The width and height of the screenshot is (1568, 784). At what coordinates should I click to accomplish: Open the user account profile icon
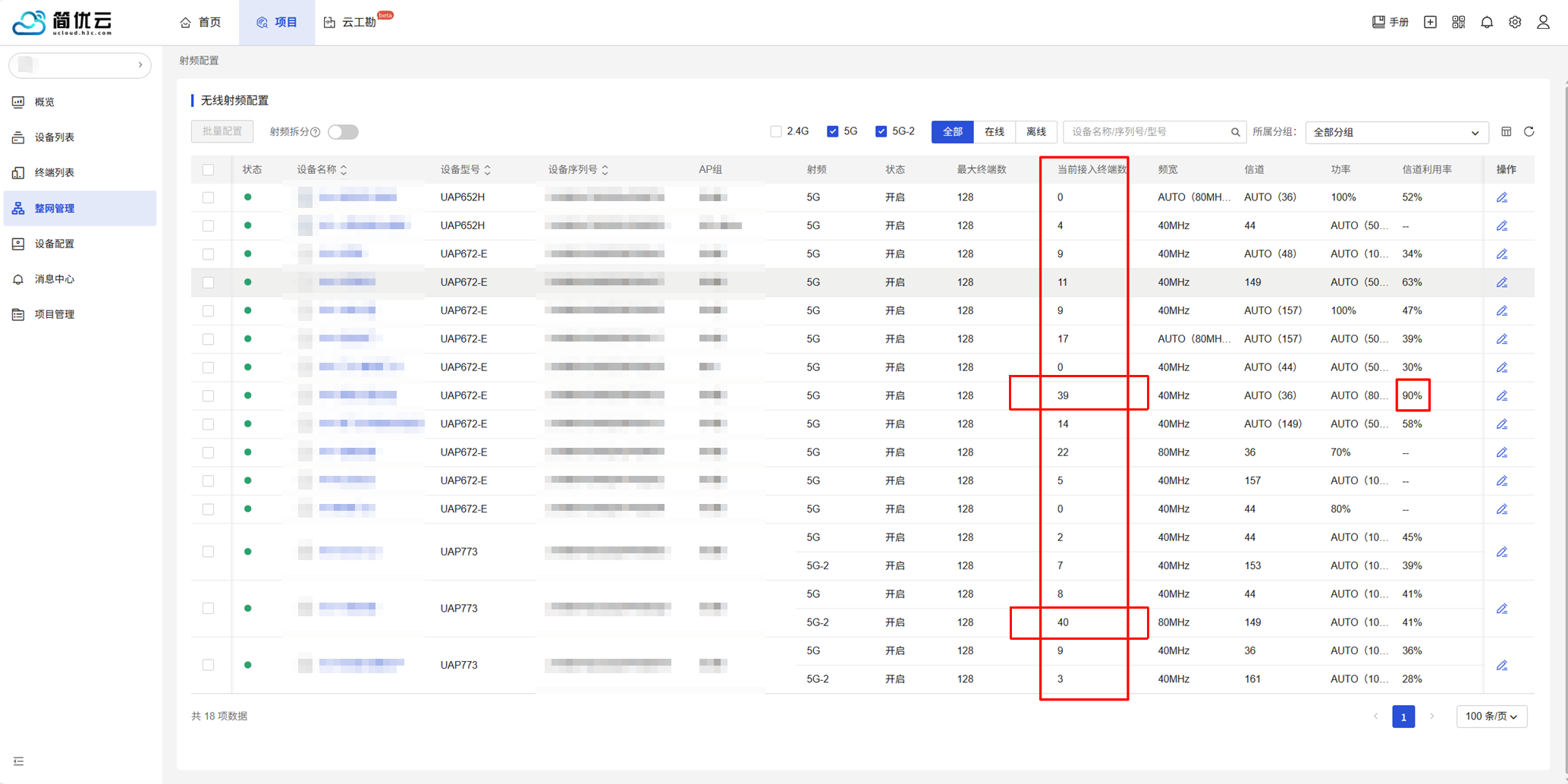(x=1543, y=22)
